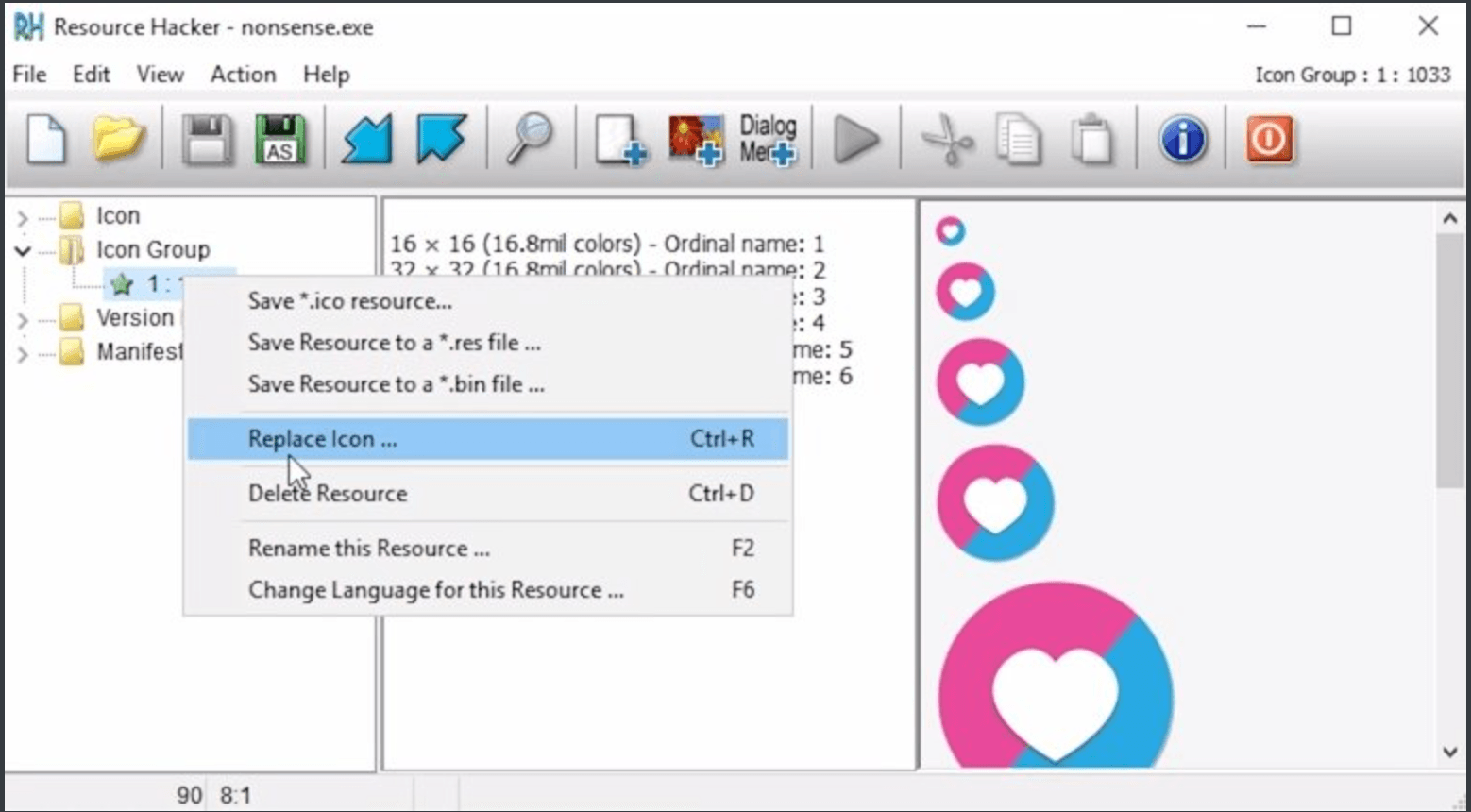Open a file with the folder icon
Screen dimensions: 1471x812
point(117,140)
